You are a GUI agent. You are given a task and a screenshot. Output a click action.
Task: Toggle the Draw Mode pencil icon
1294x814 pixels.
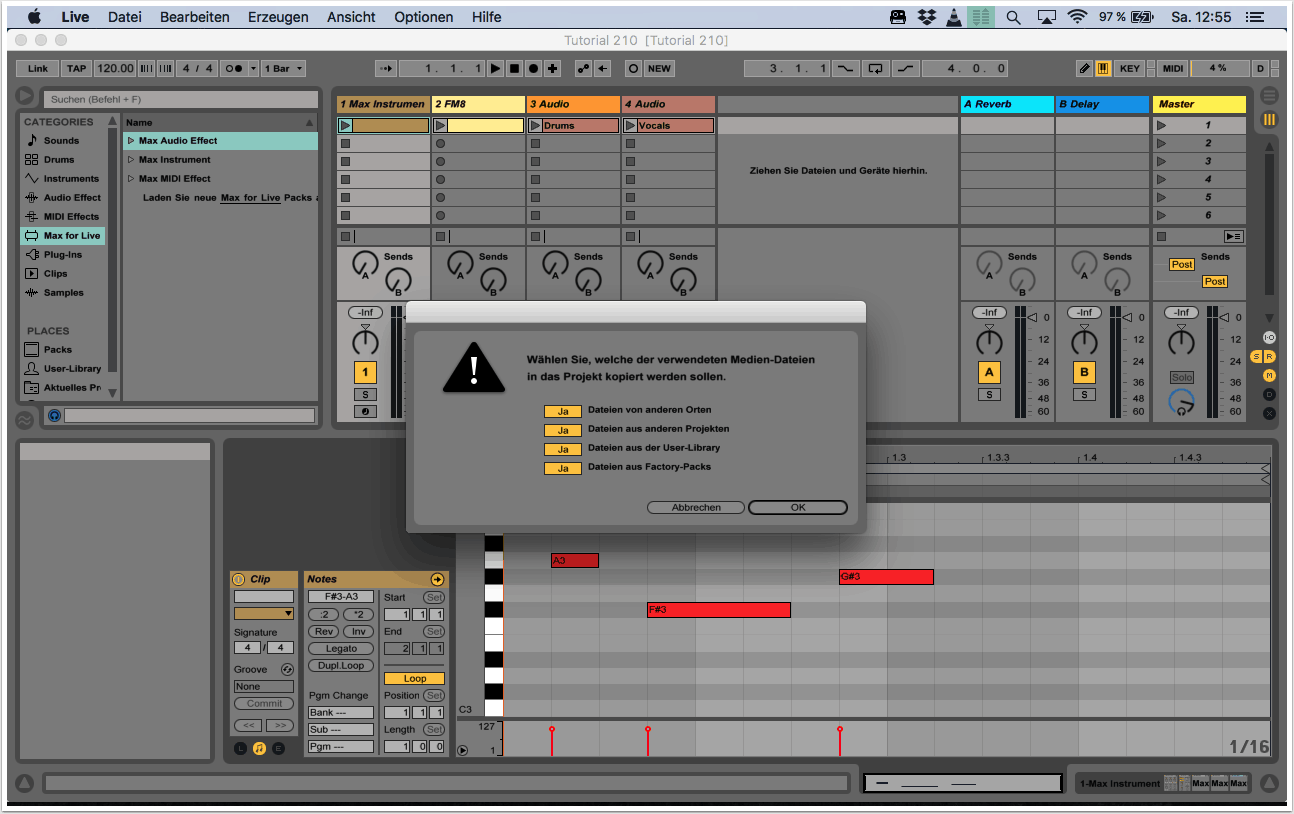1085,68
